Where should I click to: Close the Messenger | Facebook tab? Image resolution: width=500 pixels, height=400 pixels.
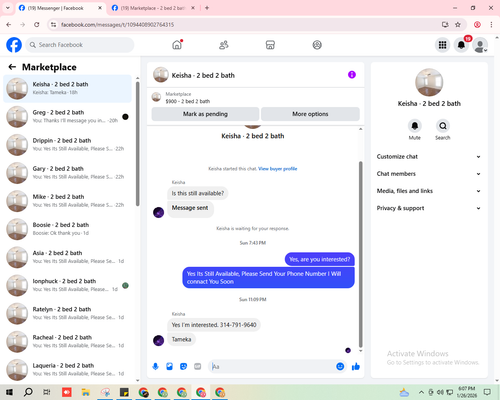(x=100, y=8)
